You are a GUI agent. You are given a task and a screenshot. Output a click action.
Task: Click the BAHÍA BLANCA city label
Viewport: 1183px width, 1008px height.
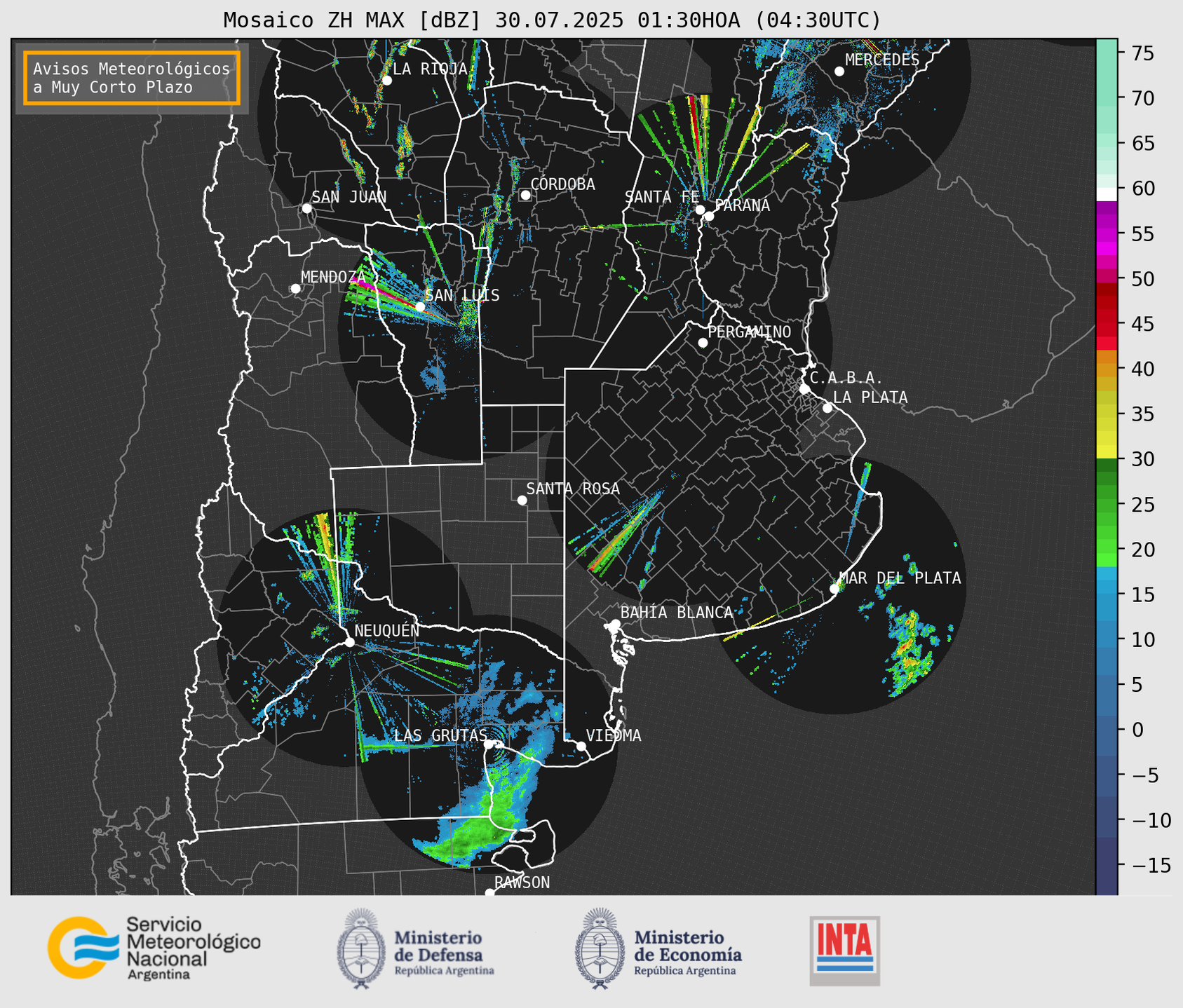click(x=677, y=613)
